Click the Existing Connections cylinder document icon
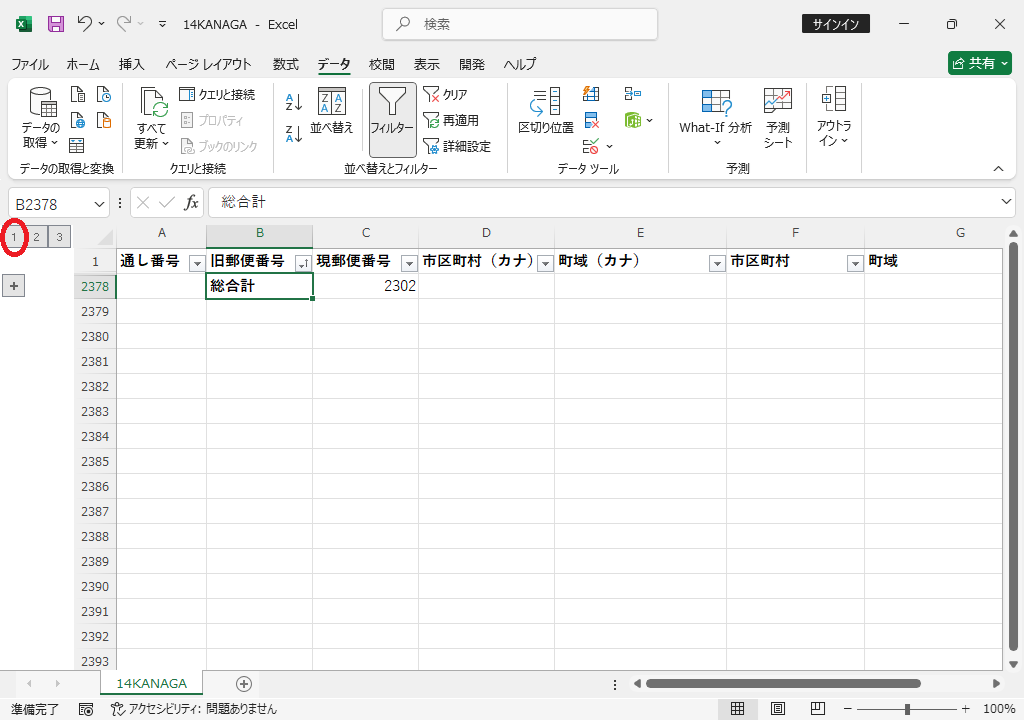Viewport: 1024px width, 720px height. [x=104, y=120]
